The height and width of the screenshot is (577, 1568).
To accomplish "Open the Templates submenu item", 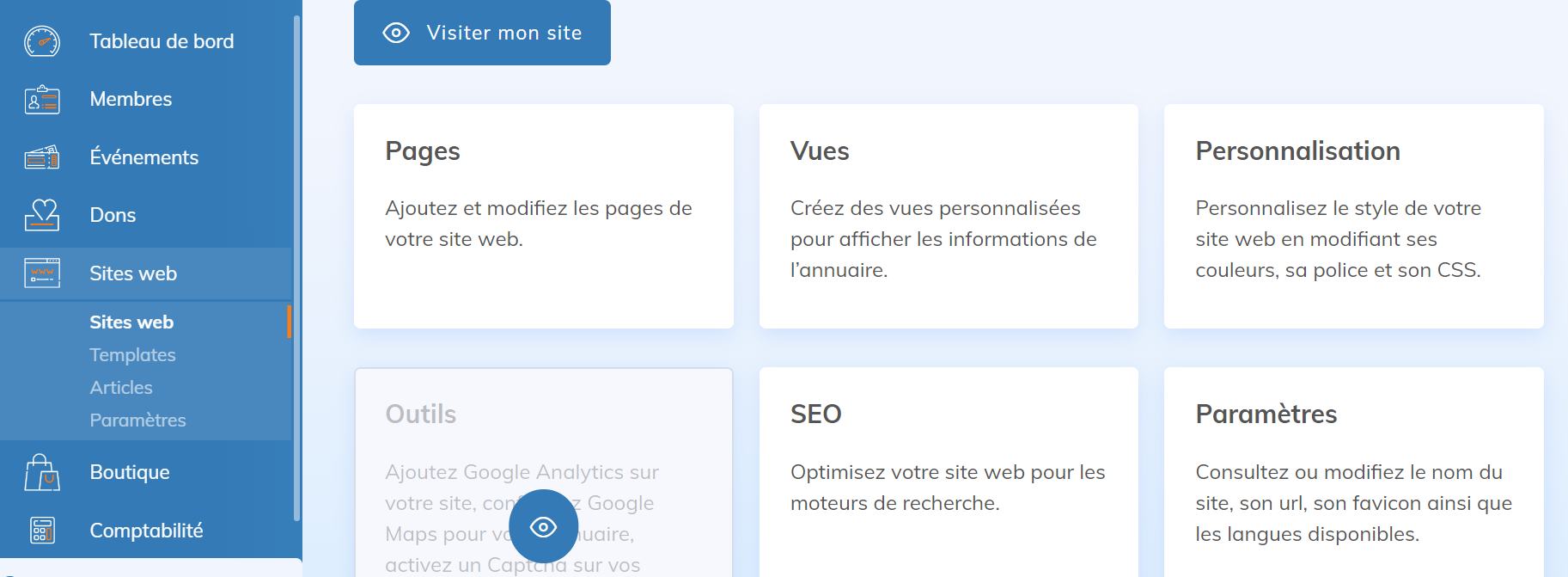I will (x=132, y=355).
